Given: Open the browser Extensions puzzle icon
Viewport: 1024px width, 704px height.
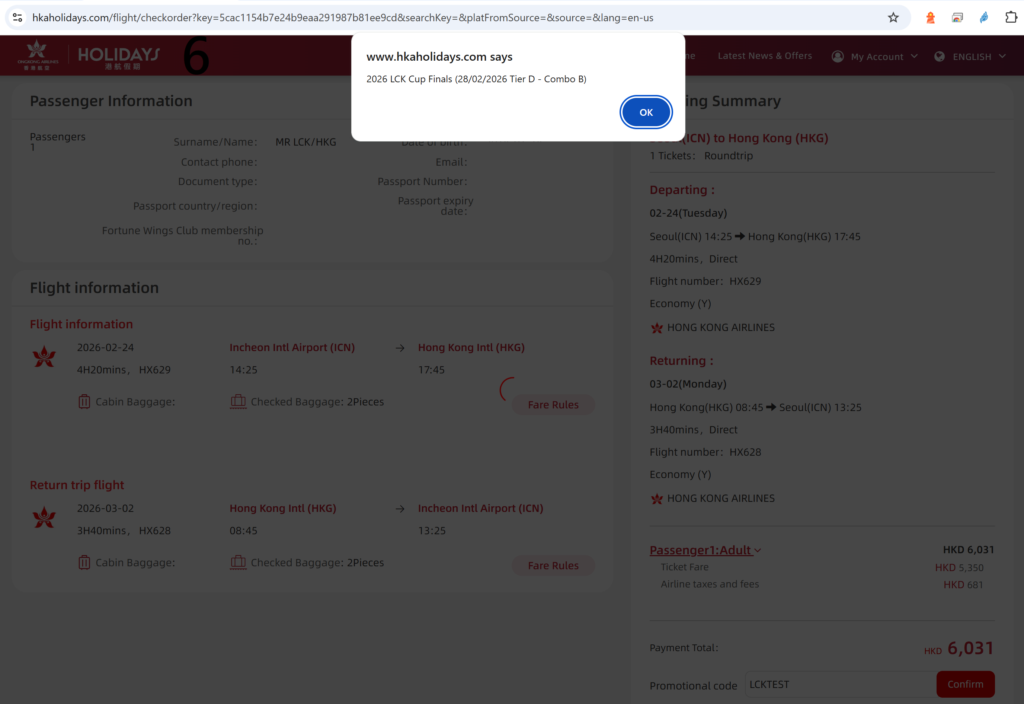Looking at the screenshot, I should click(1011, 17).
